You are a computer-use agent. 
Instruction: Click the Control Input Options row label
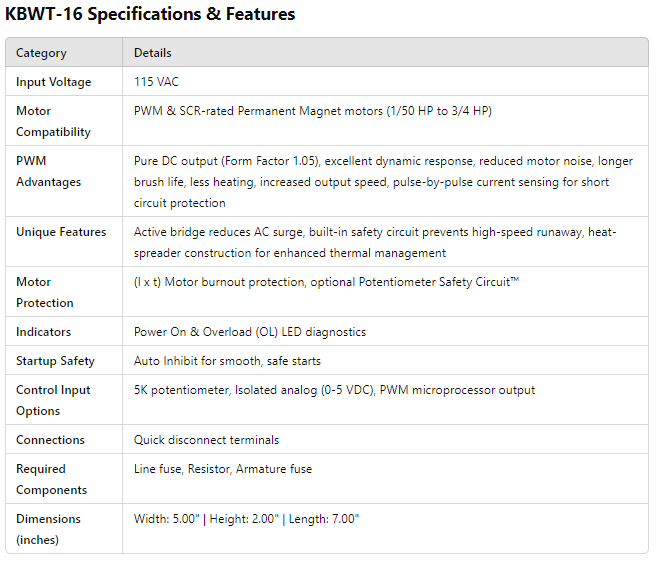(x=53, y=400)
